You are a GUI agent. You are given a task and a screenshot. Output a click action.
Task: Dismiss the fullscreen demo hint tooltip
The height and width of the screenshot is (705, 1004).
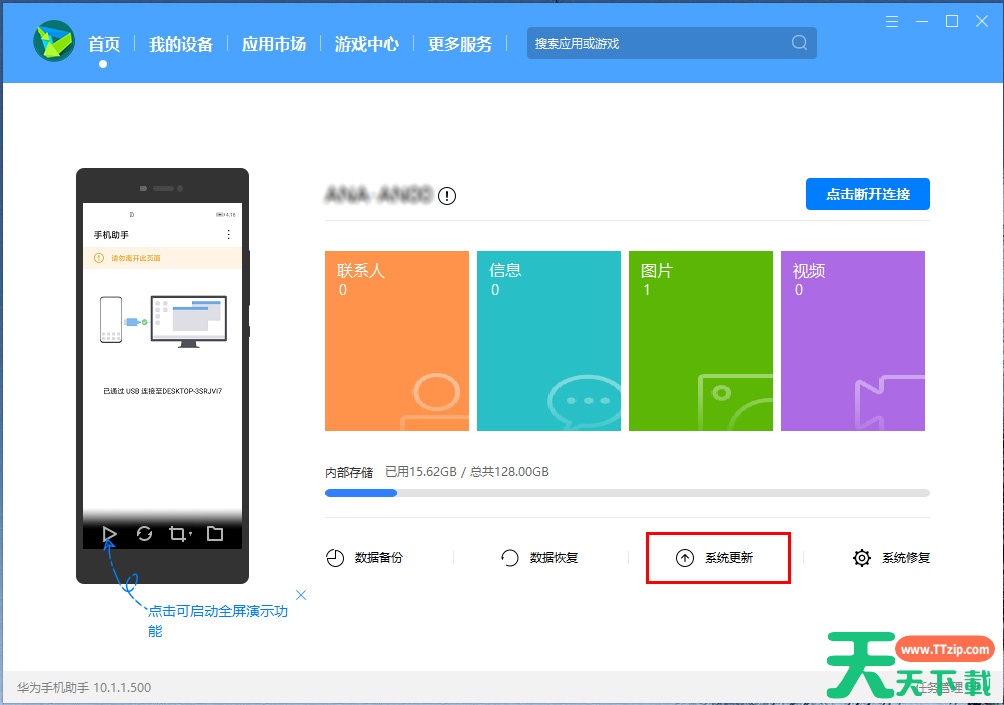[301, 595]
